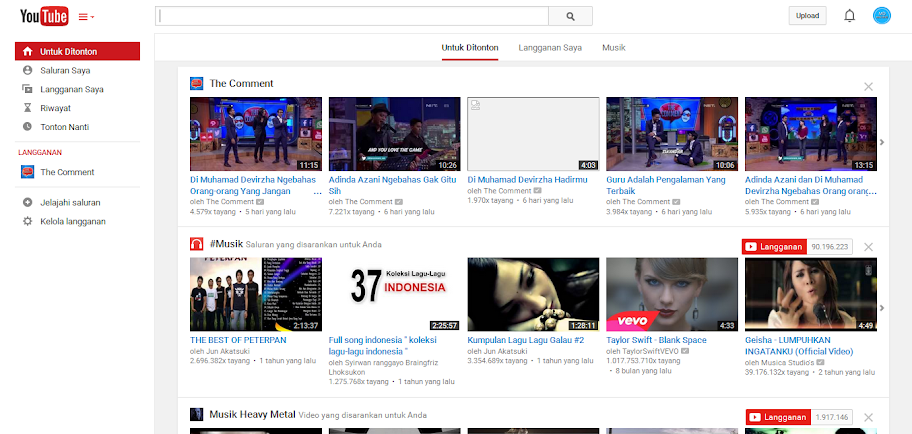Open THE BEST OF PETERPAN thumbnail
The width and height of the screenshot is (912, 434).
coord(256,294)
